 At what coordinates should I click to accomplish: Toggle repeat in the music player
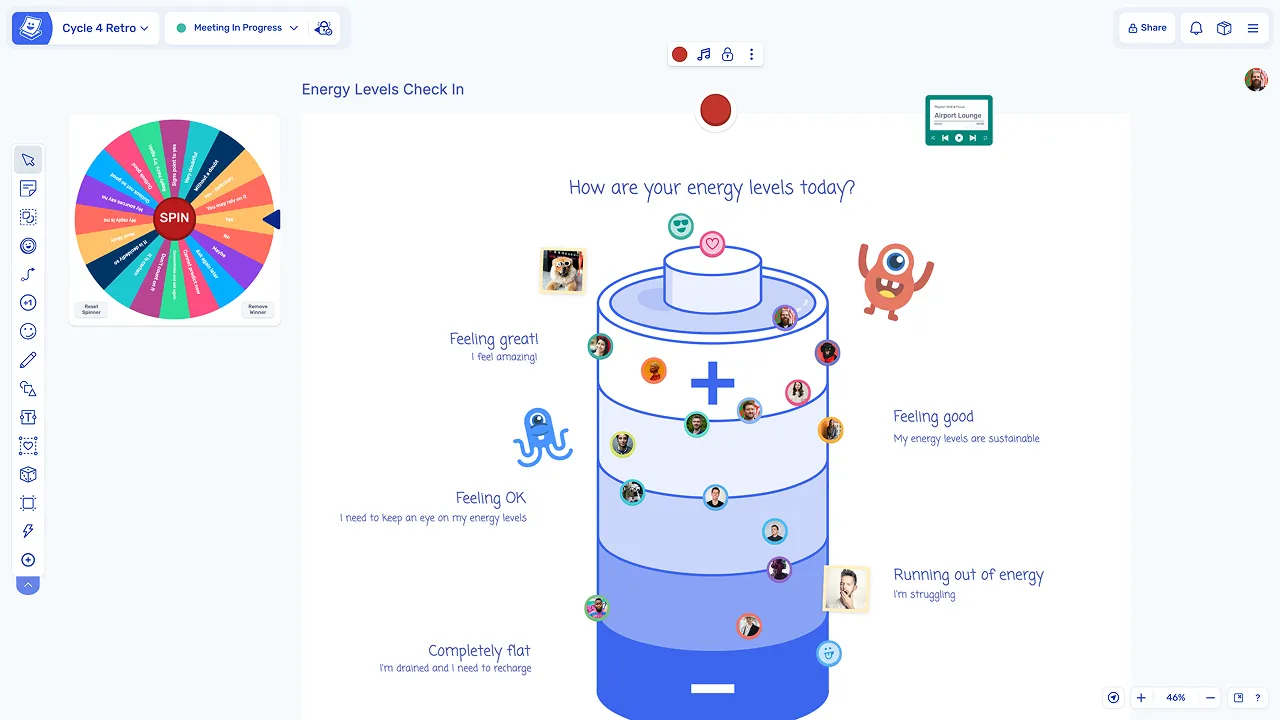[985, 138]
